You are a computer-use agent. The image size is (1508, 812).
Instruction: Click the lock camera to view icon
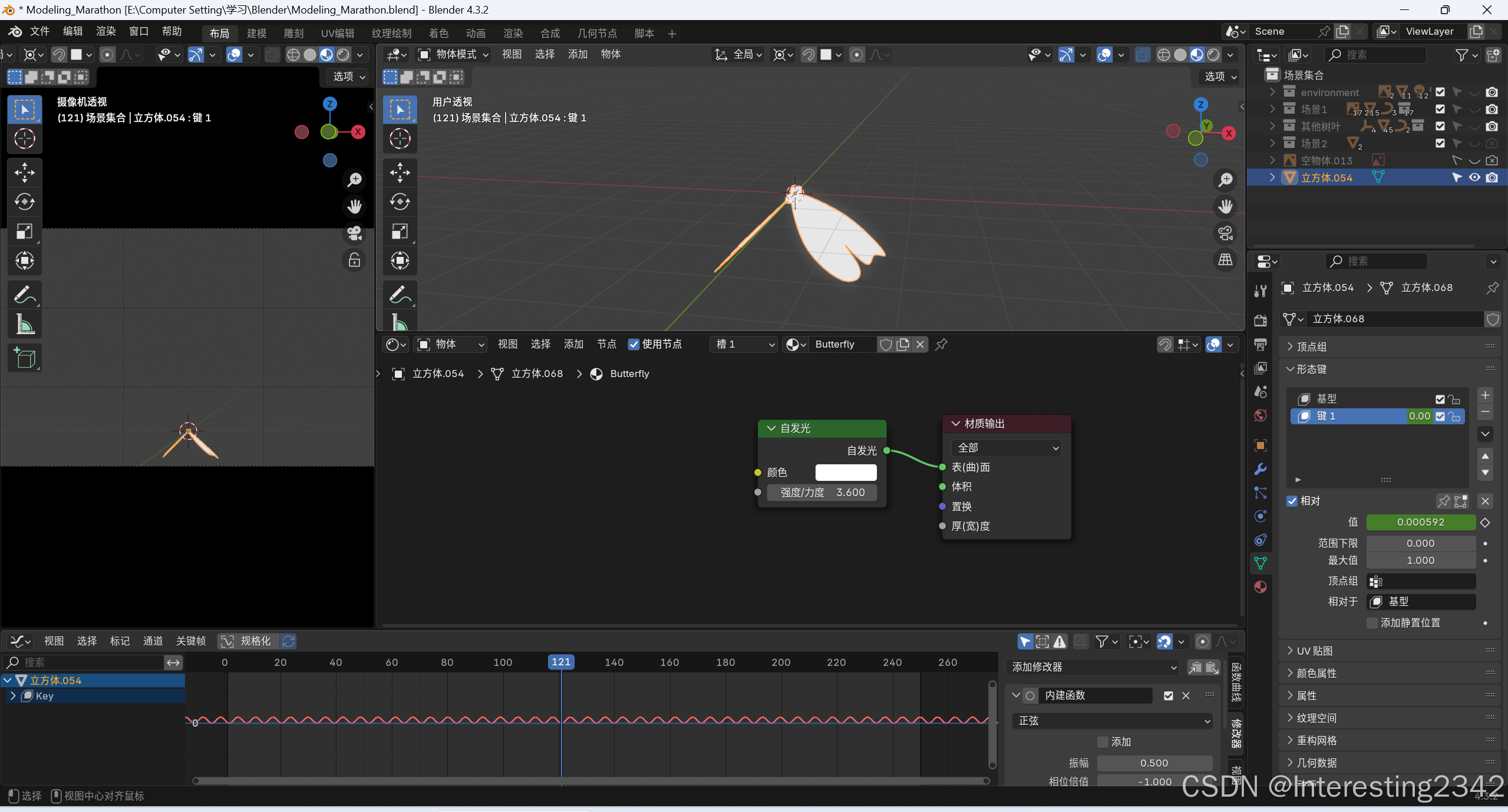[354, 260]
